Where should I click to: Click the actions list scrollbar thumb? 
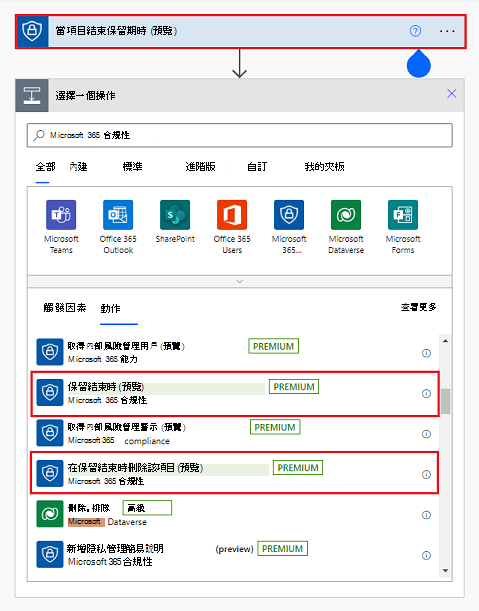click(445, 401)
